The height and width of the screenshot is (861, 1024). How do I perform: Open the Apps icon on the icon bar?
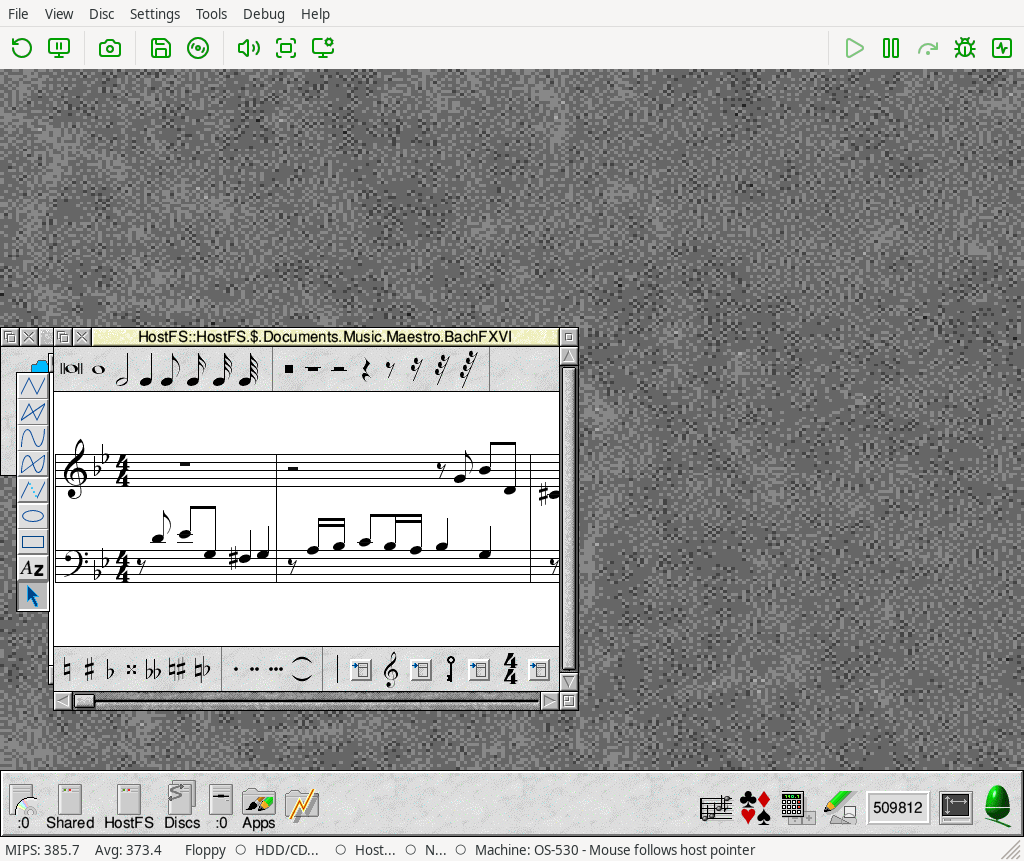[x=259, y=808]
